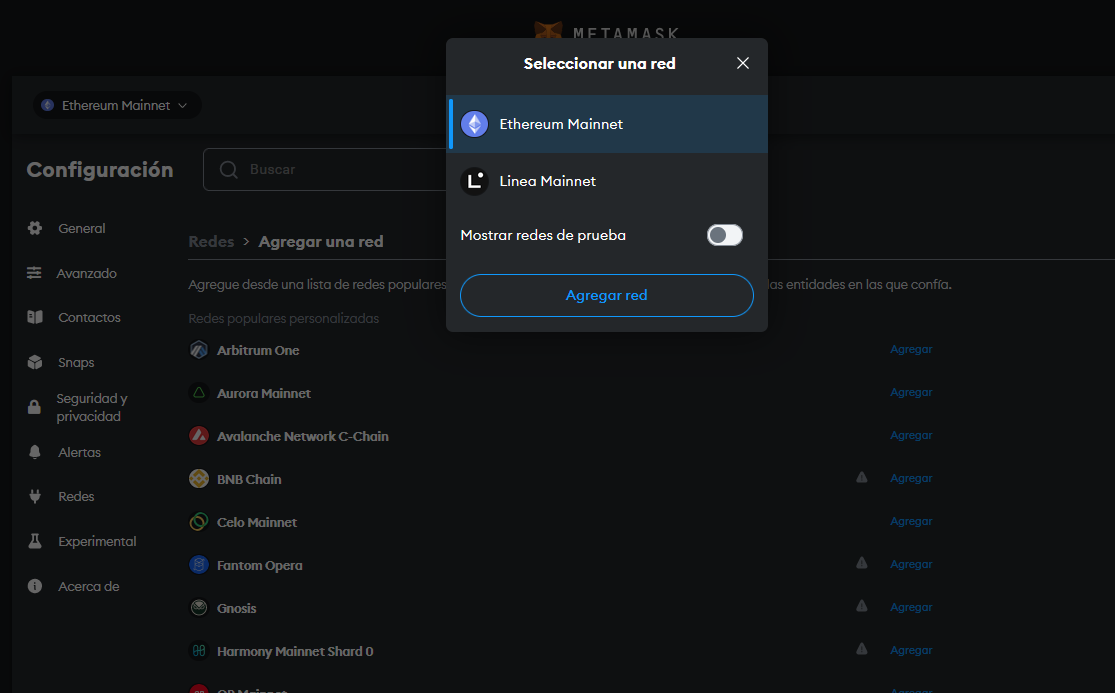Click Agregar link for Arbitrum One
The width and height of the screenshot is (1115, 693).
911,349
